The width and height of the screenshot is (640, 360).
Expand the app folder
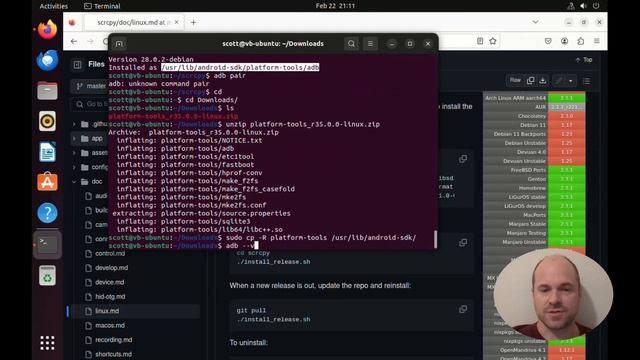(x=74, y=139)
